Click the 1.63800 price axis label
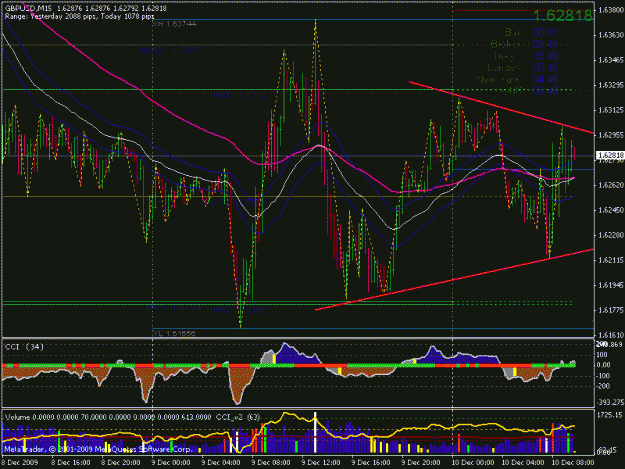The image size is (625, 469). coord(610,10)
